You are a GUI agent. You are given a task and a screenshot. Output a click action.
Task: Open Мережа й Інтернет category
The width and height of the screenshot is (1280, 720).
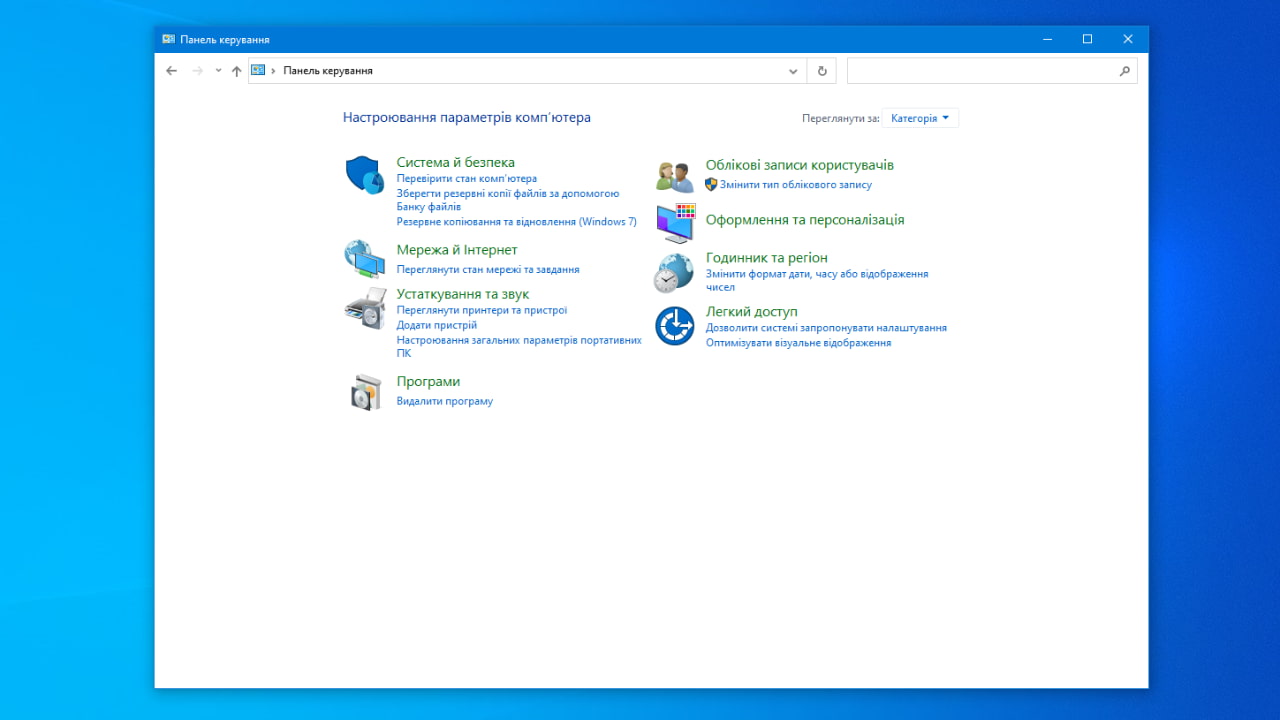[x=457, y=250]
